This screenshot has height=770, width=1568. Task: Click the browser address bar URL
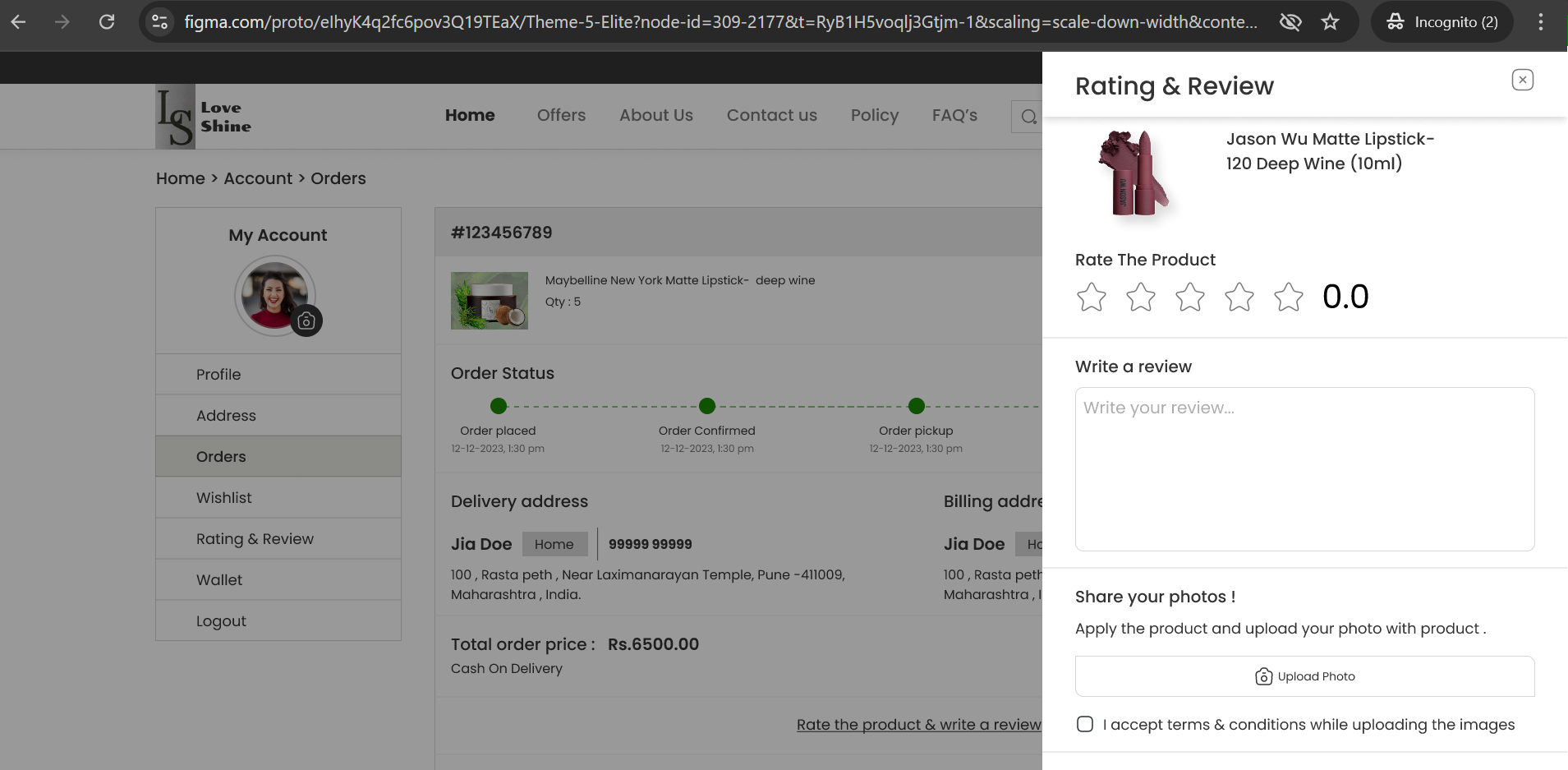tap(720, 22)
